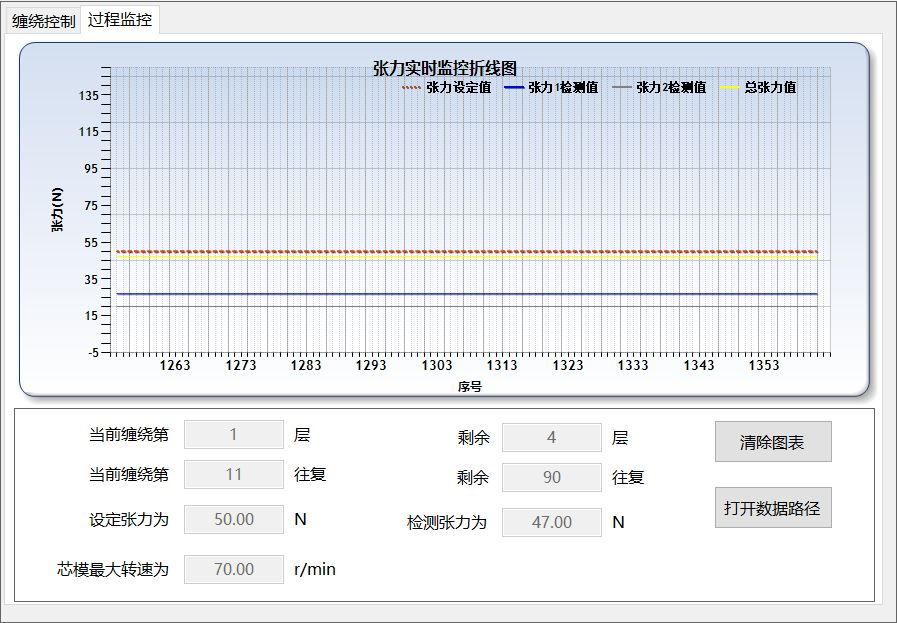
Task: Click the 张力1检测值 legend label
Action: click(x=563, y=88)
